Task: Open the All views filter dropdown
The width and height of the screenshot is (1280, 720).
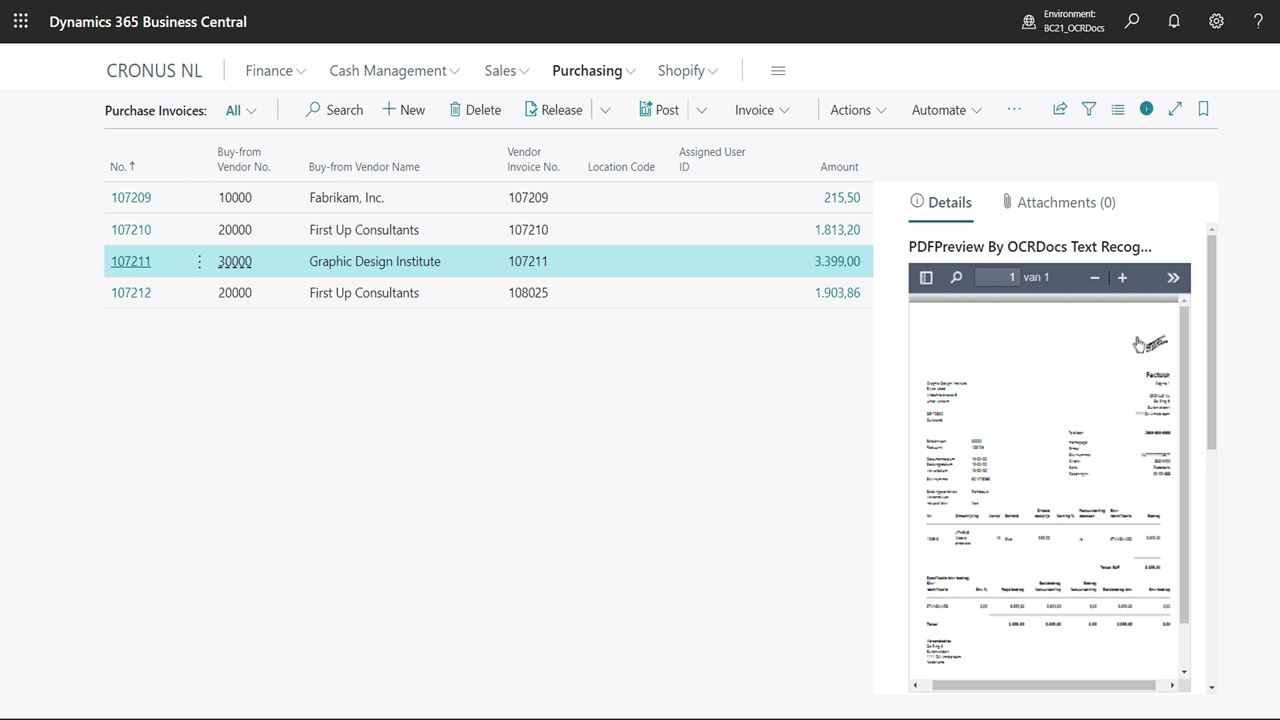Action: pyautogui.click(x=241, y=110)
